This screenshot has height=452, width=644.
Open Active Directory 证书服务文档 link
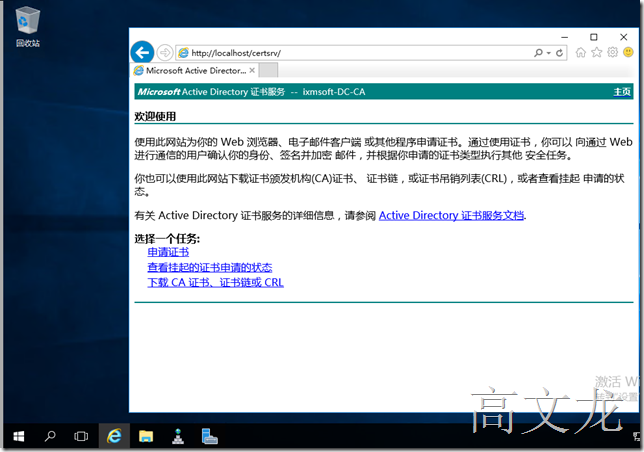(451, 216)
